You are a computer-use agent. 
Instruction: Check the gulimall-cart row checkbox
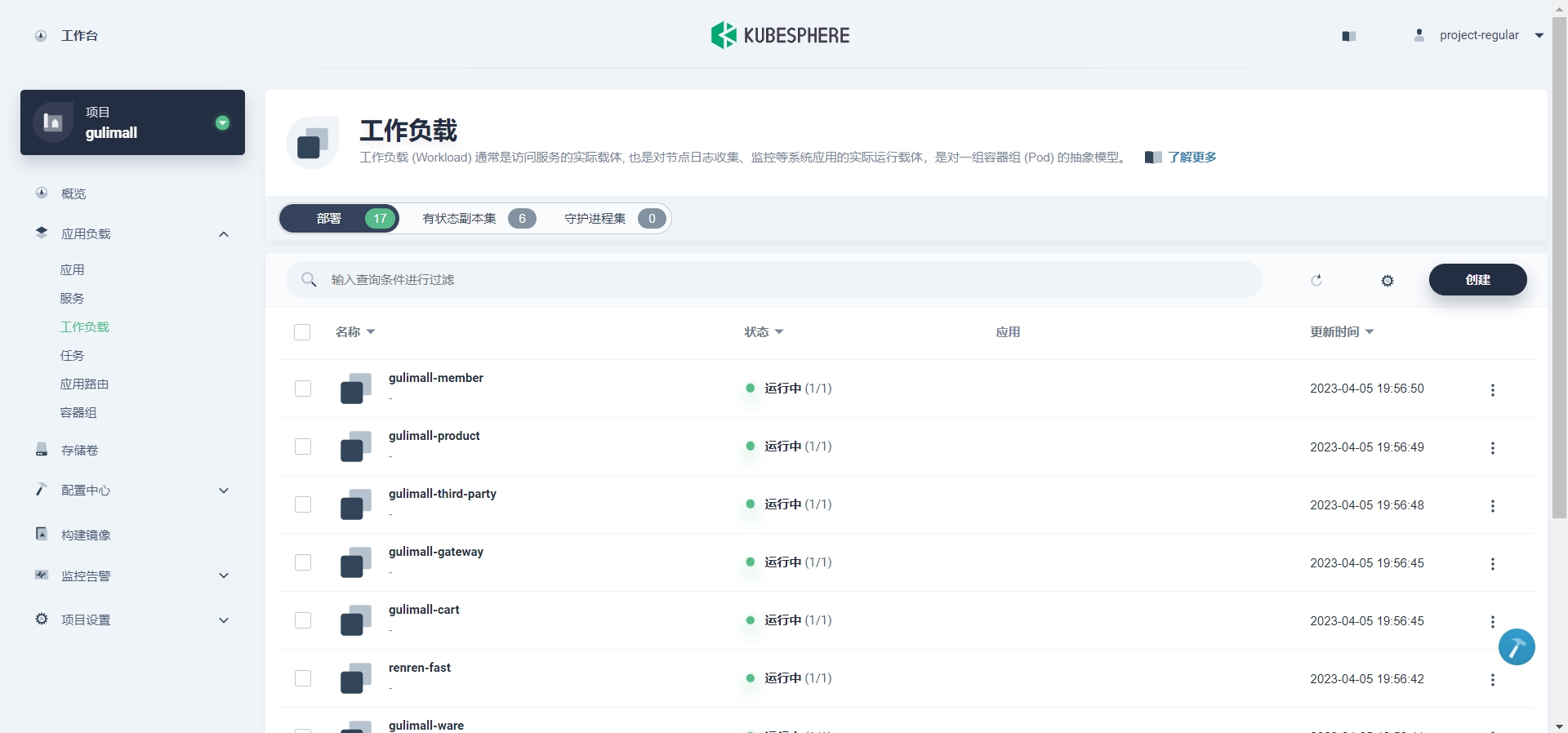pyautogui.click(x=303, y=620)
